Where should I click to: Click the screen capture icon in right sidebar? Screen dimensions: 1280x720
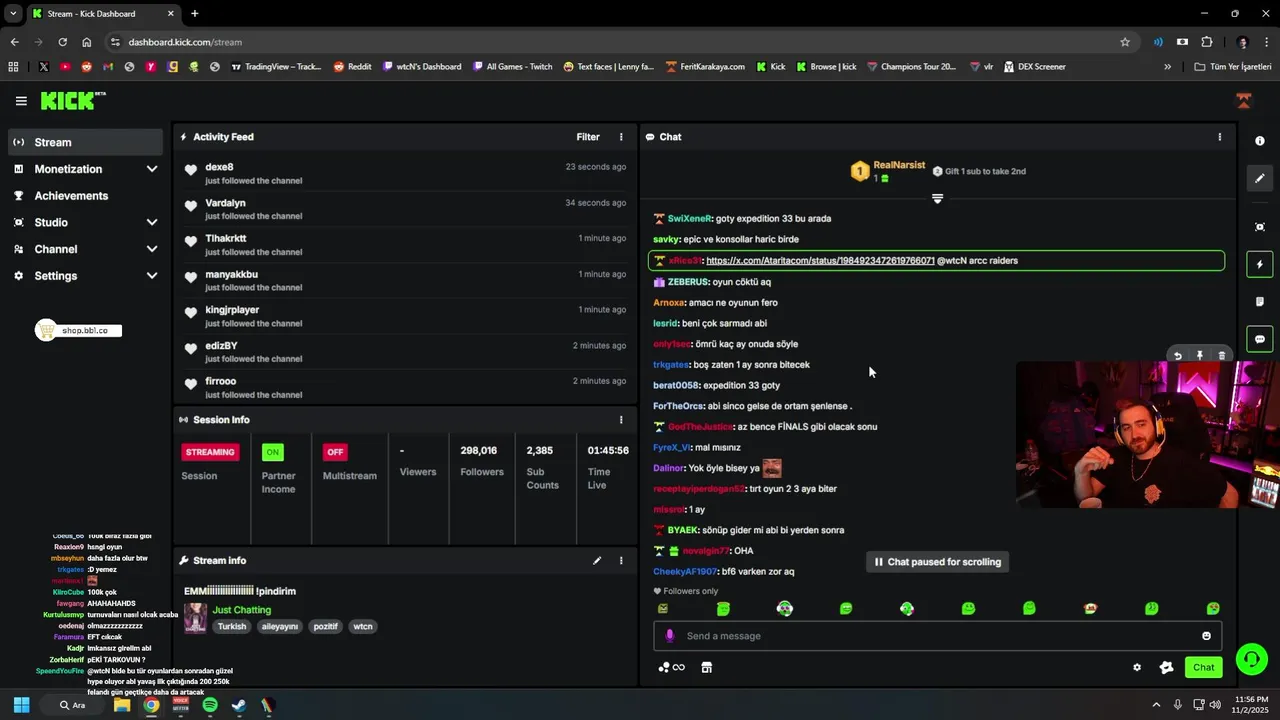point(1260,227)
